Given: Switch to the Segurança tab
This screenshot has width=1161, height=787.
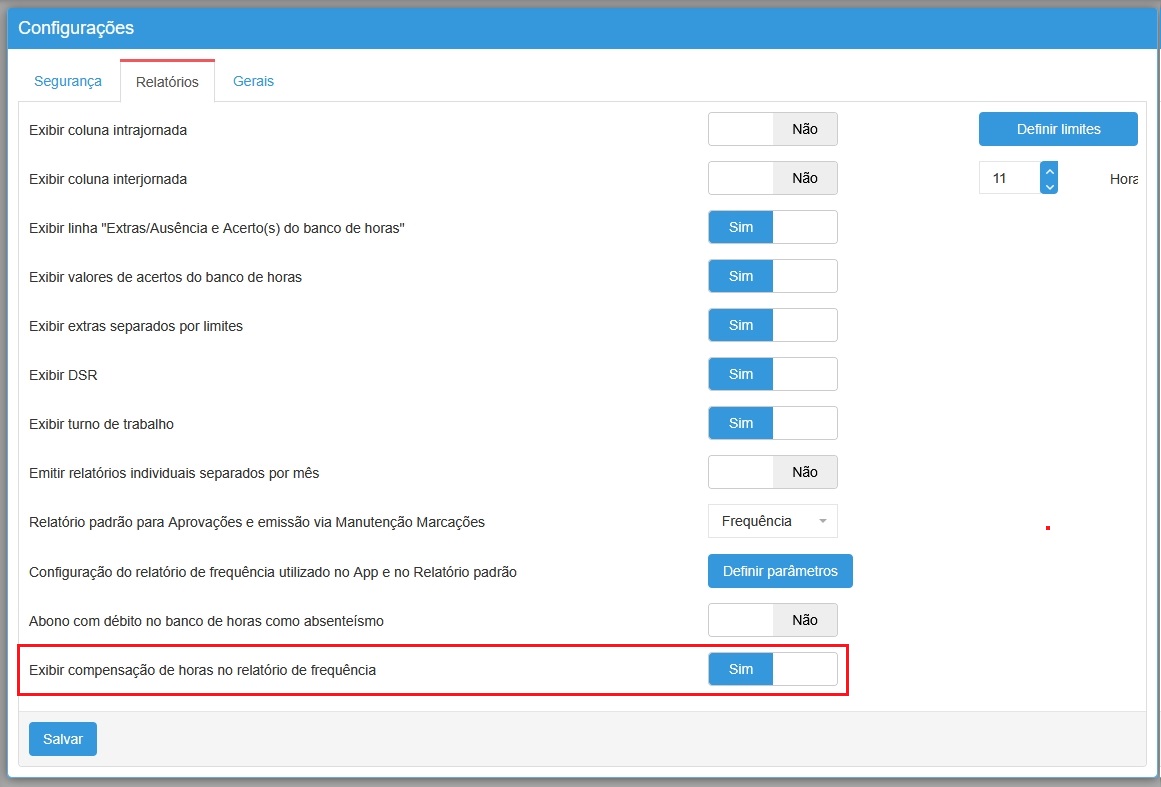Looking at the screenshot, I should pyautogui.click(x=67, y=81).
